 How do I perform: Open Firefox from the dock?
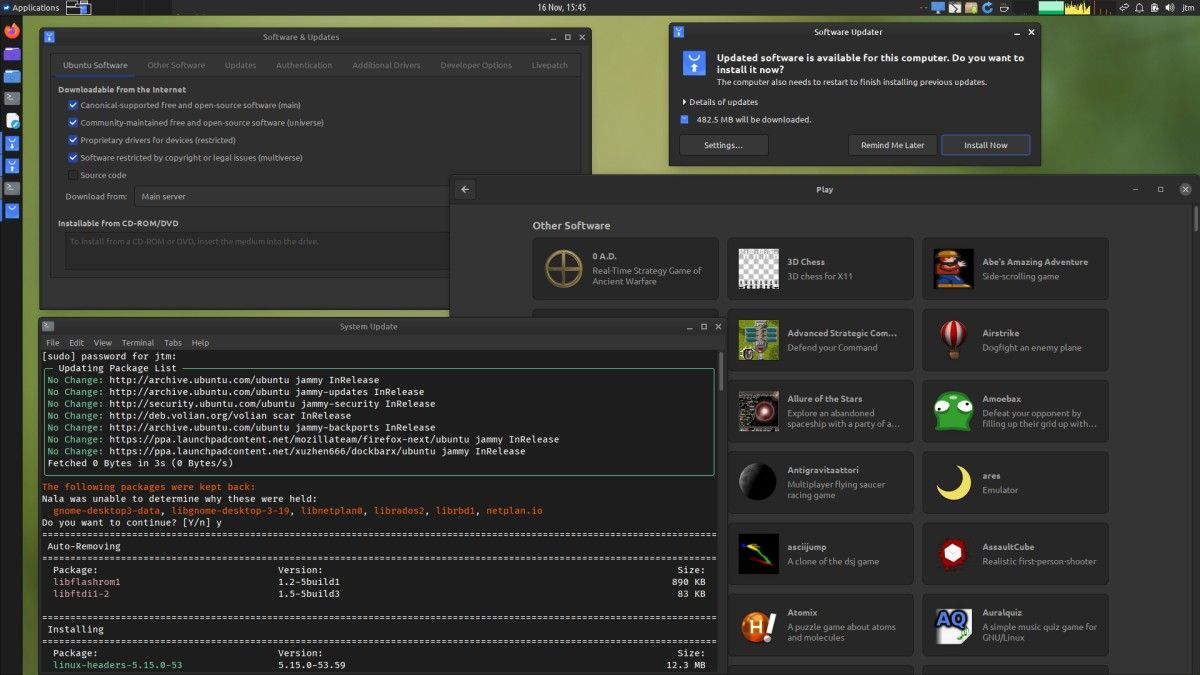pos(12,30)
